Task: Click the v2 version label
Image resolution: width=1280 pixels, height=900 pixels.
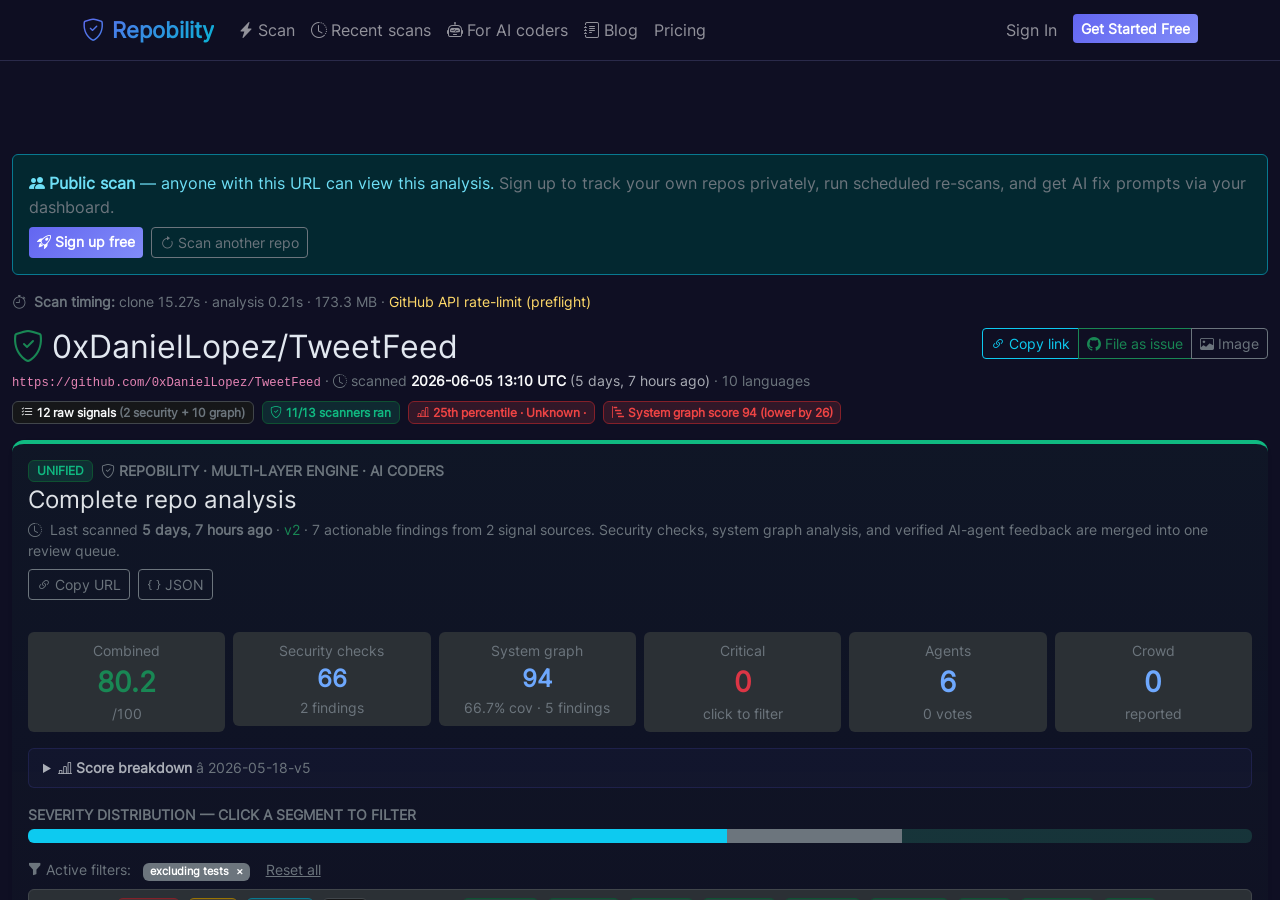Action: pyautogui.click(x=292, y=530)
